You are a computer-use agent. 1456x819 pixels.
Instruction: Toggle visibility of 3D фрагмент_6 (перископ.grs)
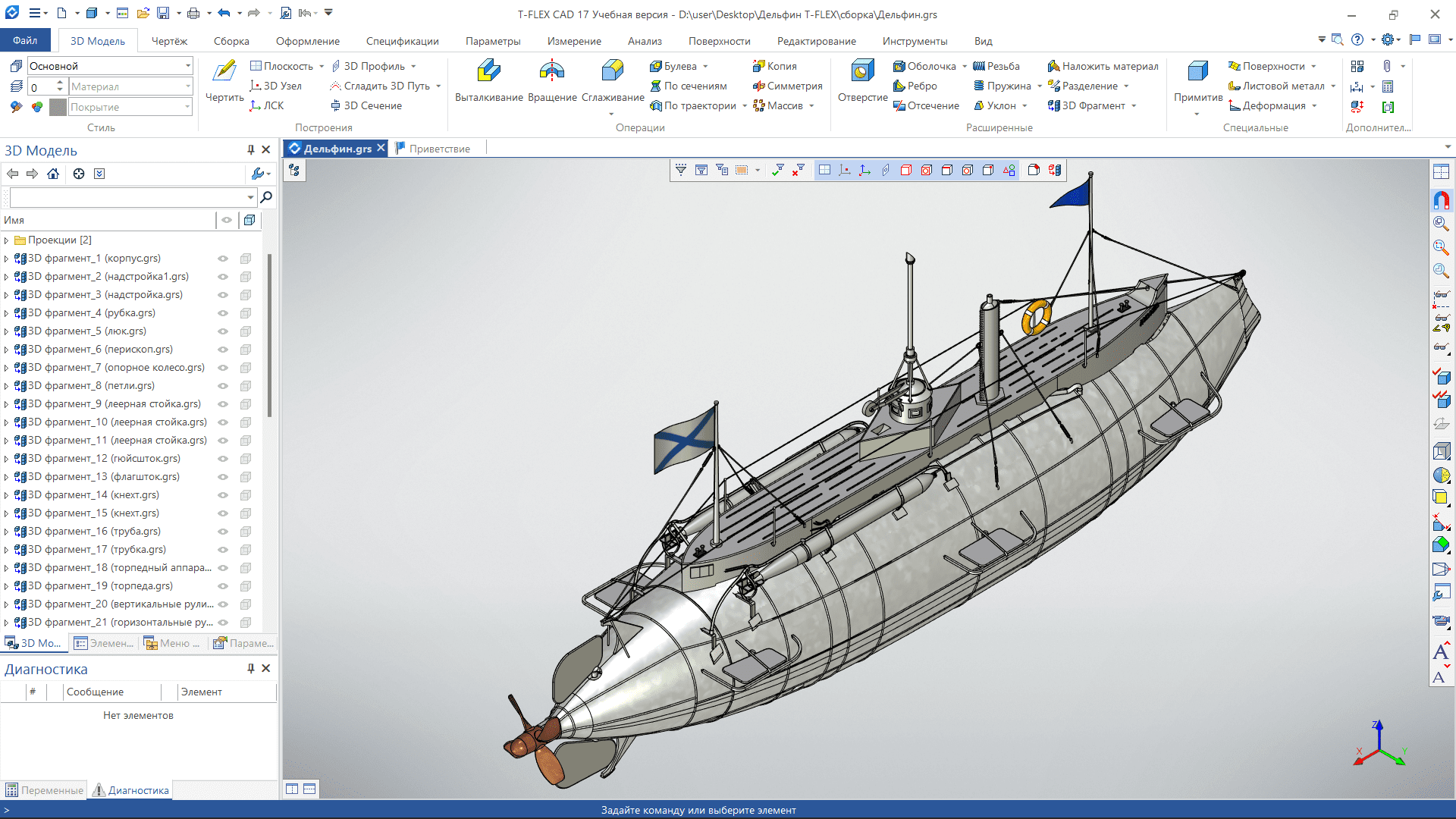click(x=223, y=350)
